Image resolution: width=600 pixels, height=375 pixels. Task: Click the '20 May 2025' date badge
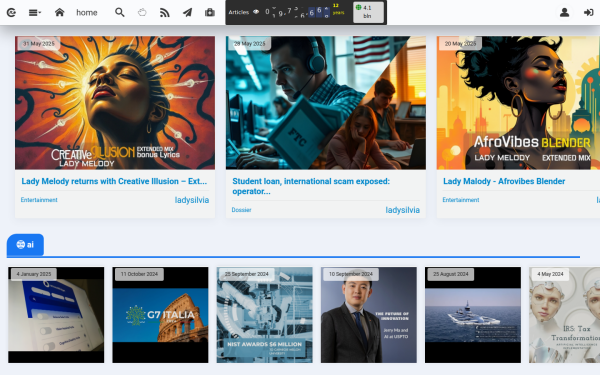460,44
